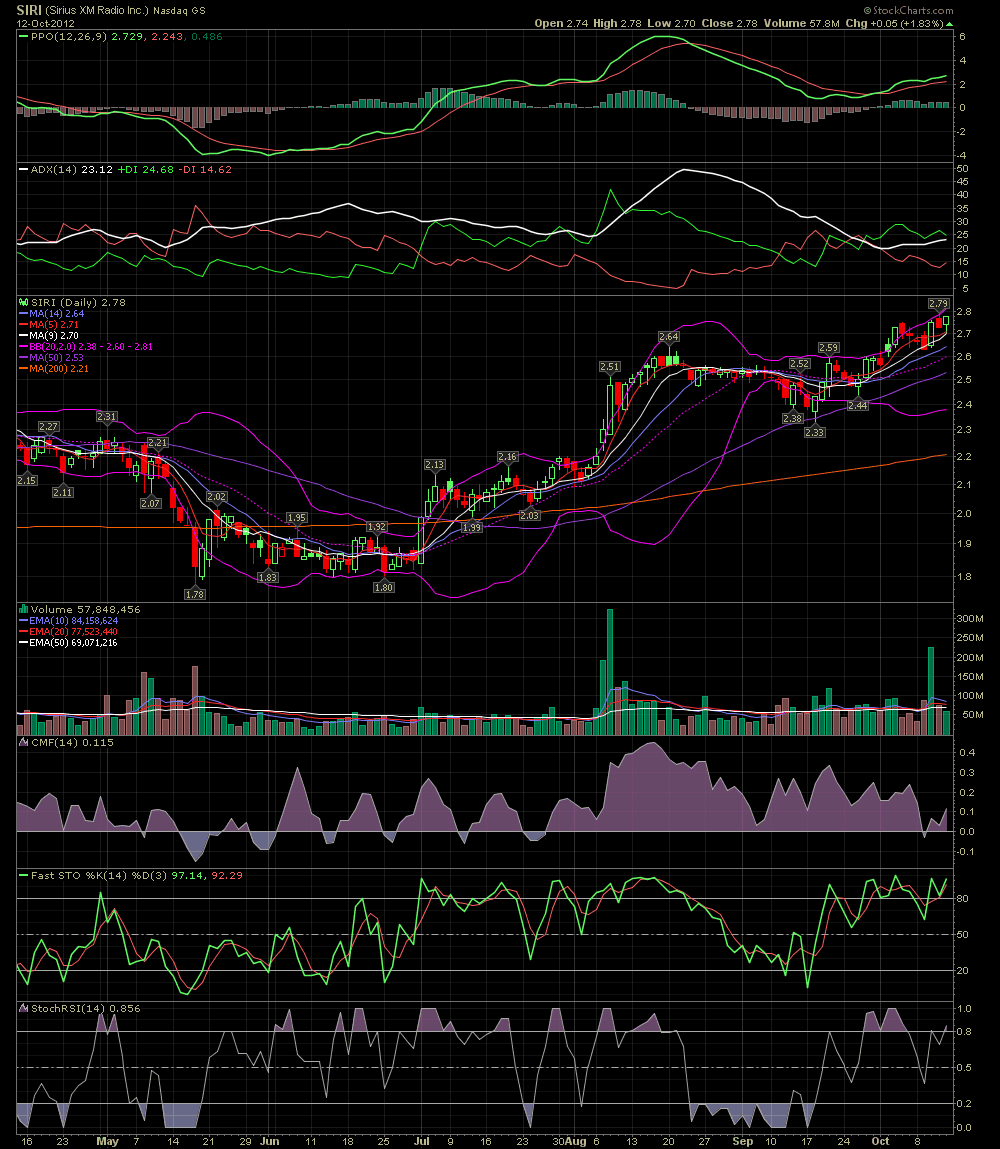The height and width of the screenshot is (1149, 1000).
Task: Click the May label on the date axis
Action: point(108,1141)
